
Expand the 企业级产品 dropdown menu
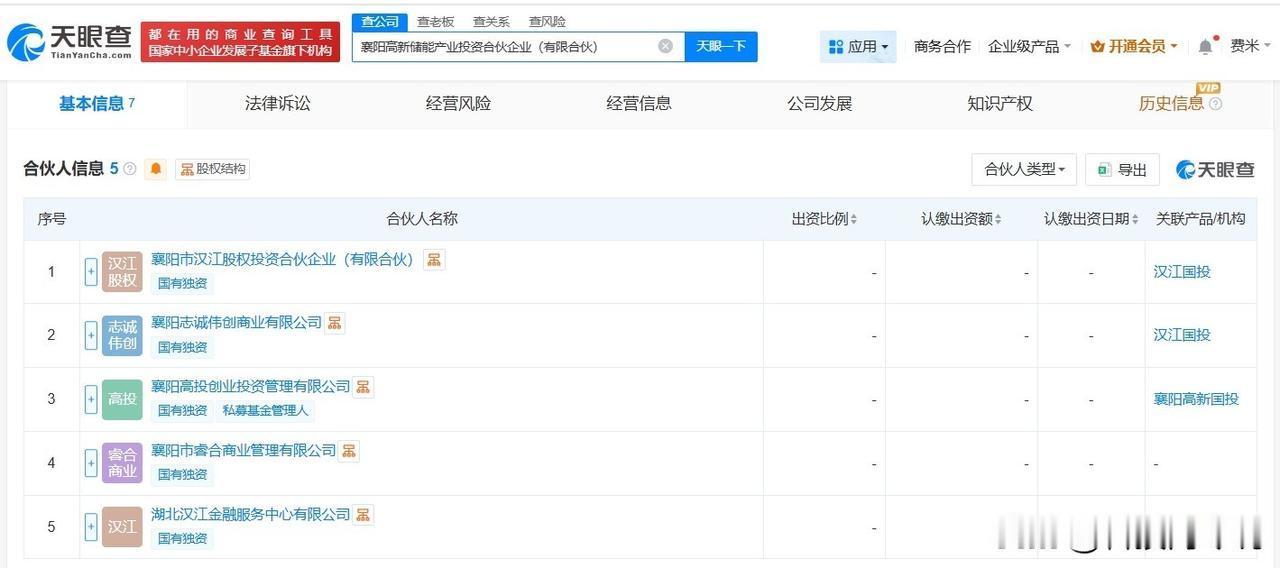1029,46
